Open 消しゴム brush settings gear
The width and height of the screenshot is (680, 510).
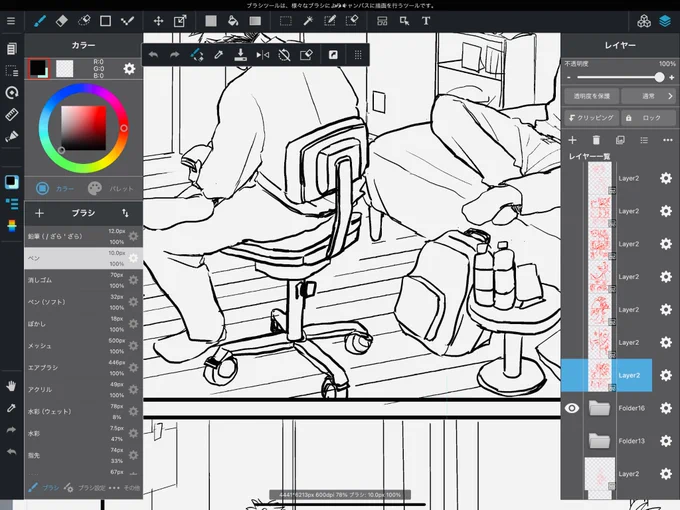(134, 280)
